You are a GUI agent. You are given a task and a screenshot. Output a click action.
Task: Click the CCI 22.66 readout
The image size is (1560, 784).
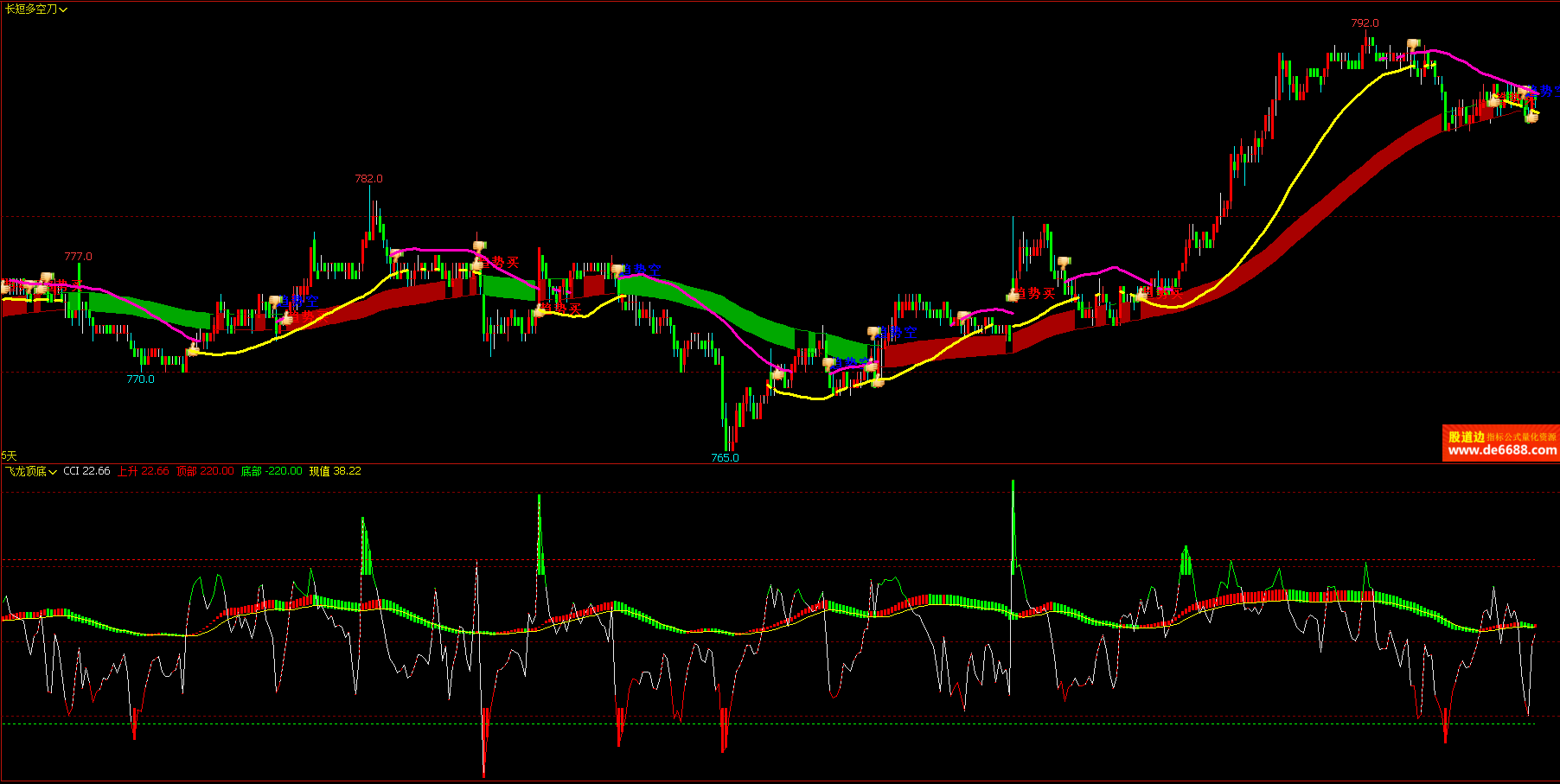86,471
